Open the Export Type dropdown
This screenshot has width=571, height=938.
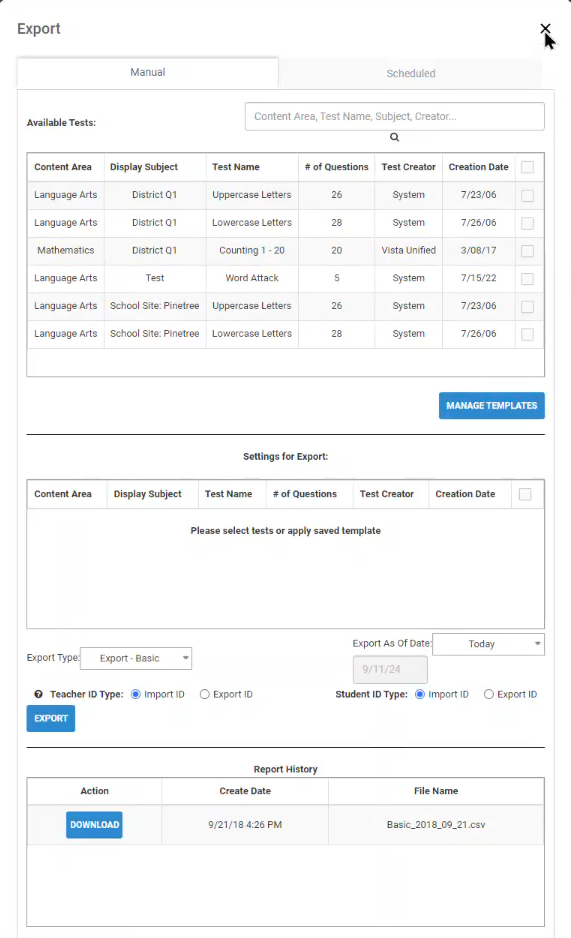(136, 658)
